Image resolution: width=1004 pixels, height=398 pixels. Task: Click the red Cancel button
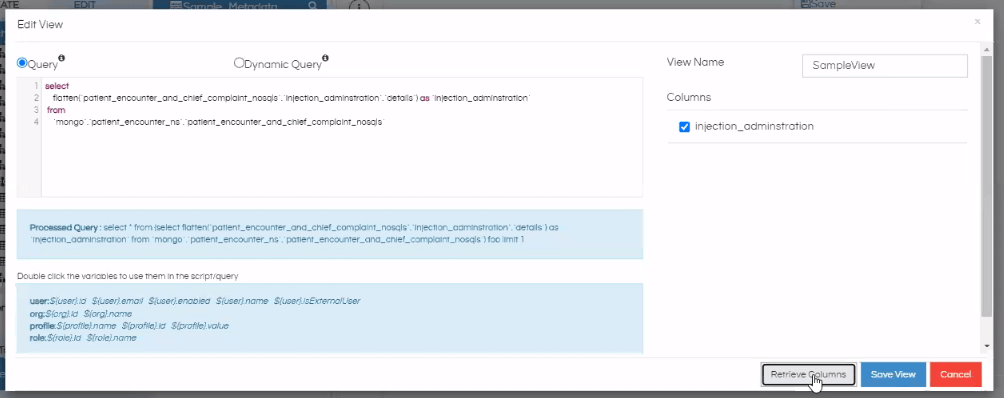pos(955,374)
